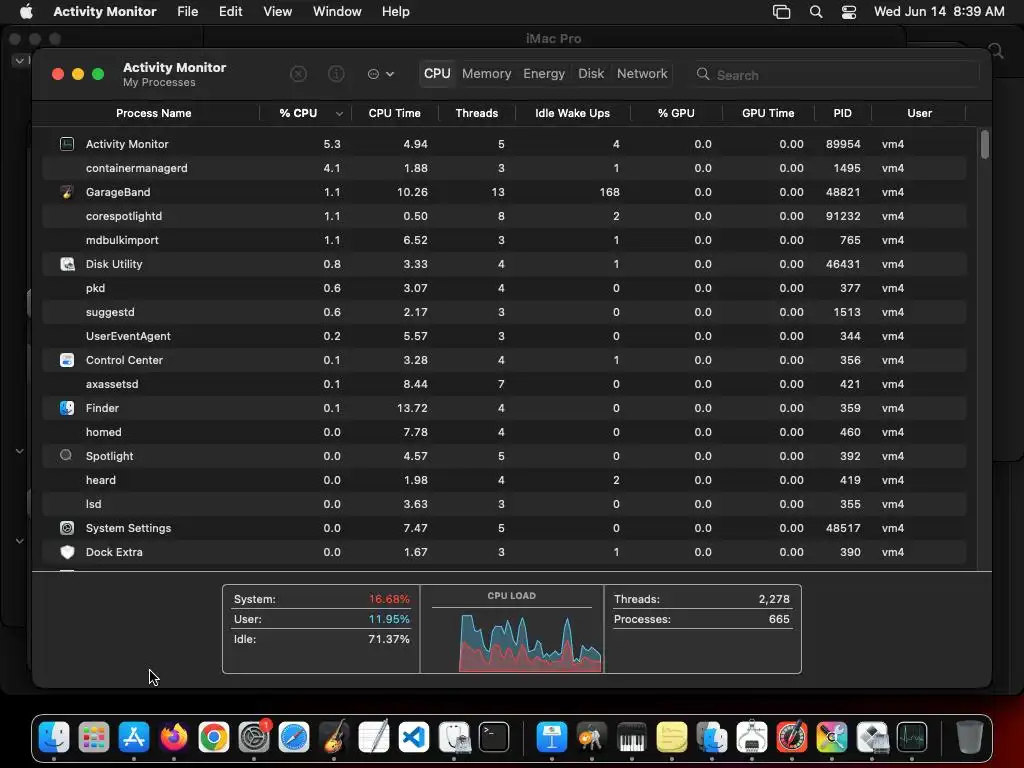Open App Store from the Dock
Viewport: 1024px width, 768px height.
tap(134, 737)
